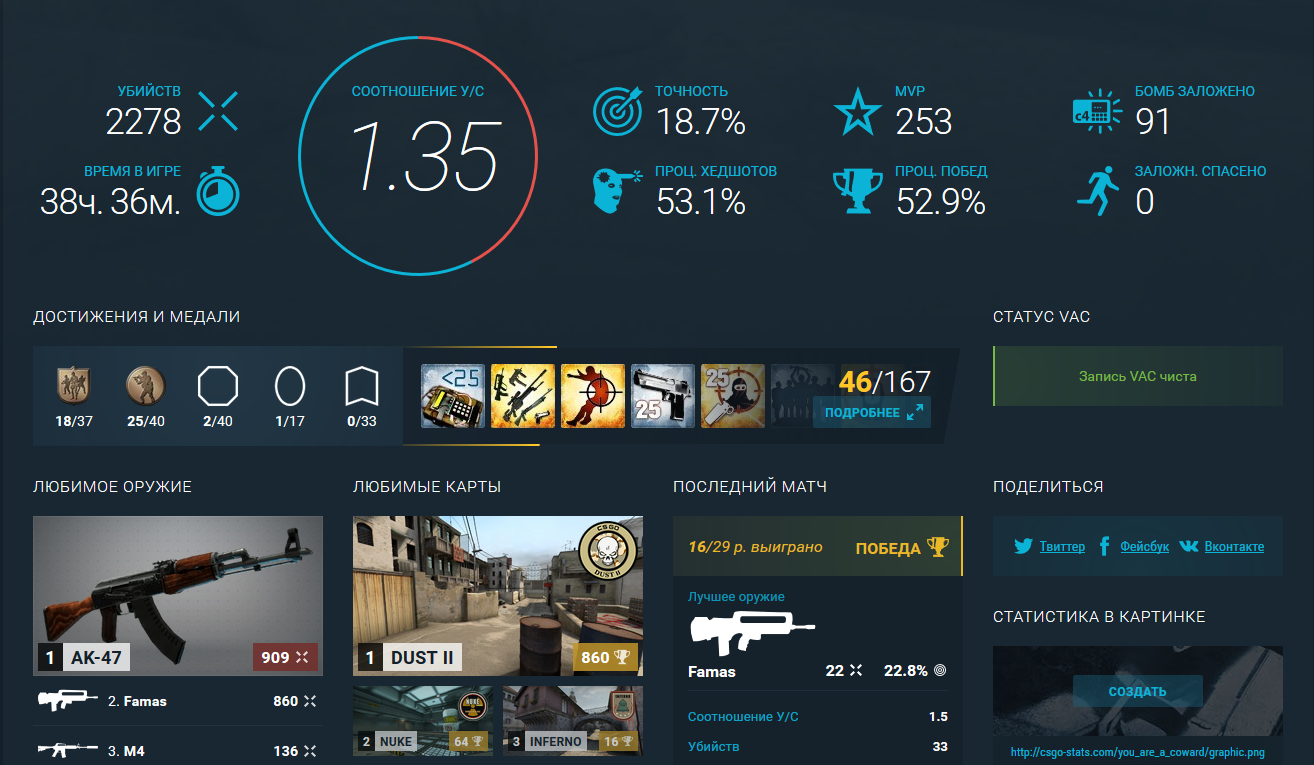Click the C4 bombs planted icon
The image size is (1314, 765).
[x=1097, y=111]
